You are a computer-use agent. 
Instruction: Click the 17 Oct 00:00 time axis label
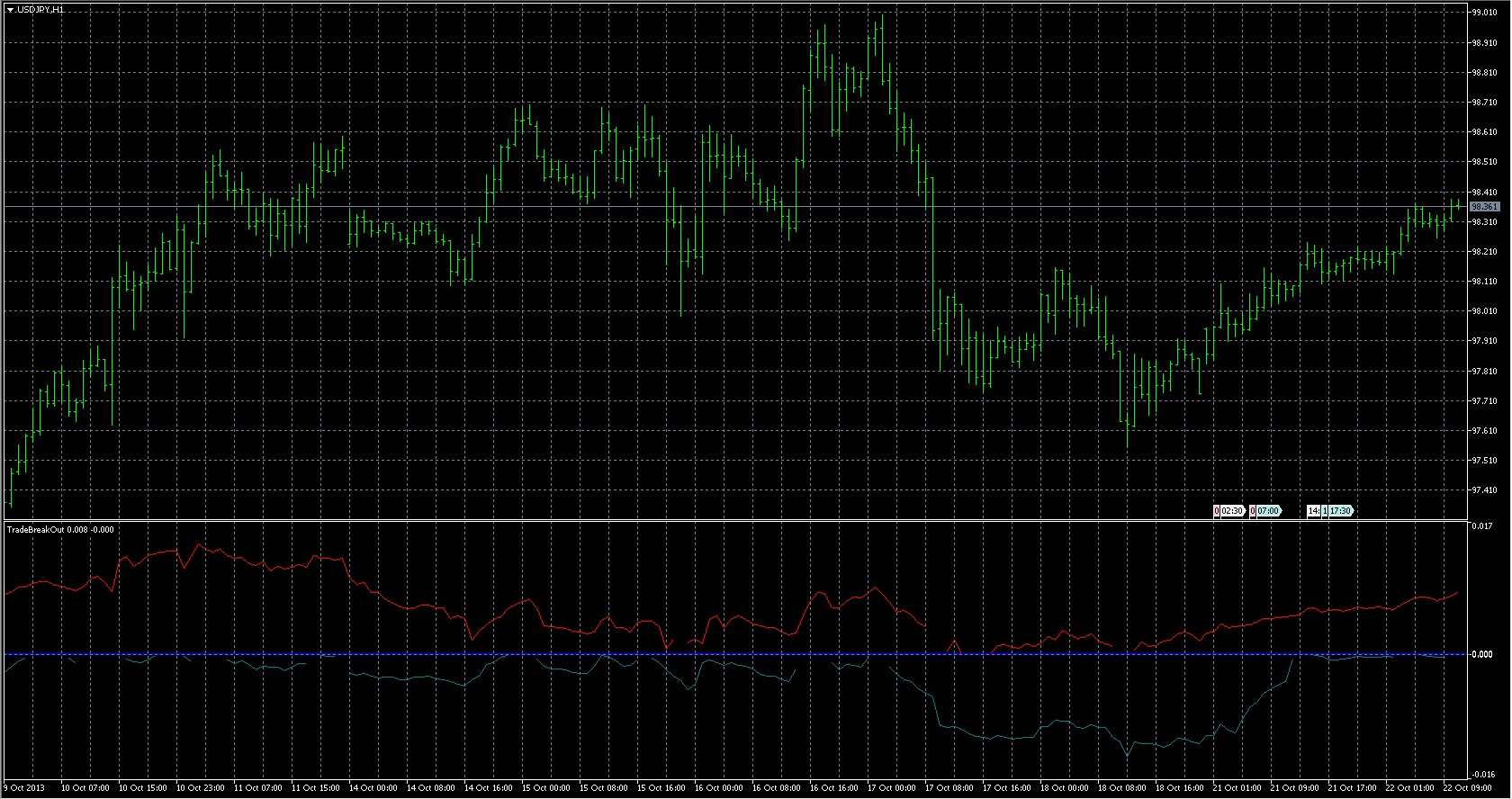pyautogui.click(x=891, y=788)
